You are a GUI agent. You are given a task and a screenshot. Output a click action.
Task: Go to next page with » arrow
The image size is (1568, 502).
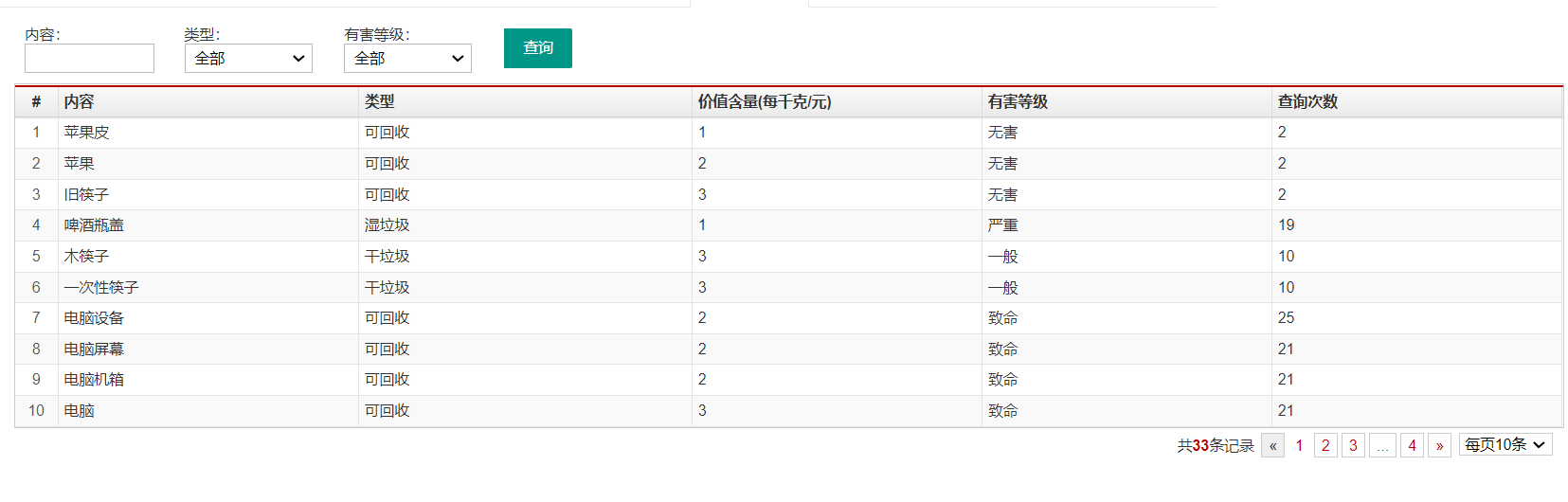tap(1439, 446)
